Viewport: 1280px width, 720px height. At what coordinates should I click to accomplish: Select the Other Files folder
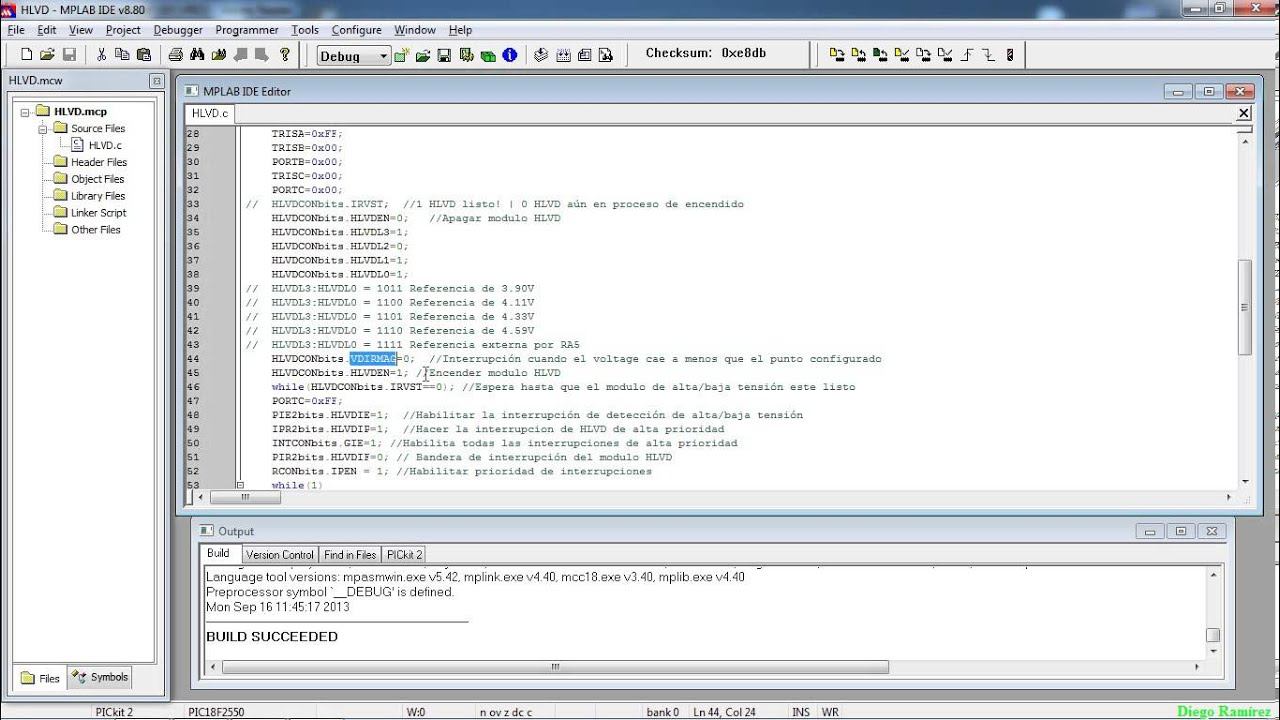(95, 230)
